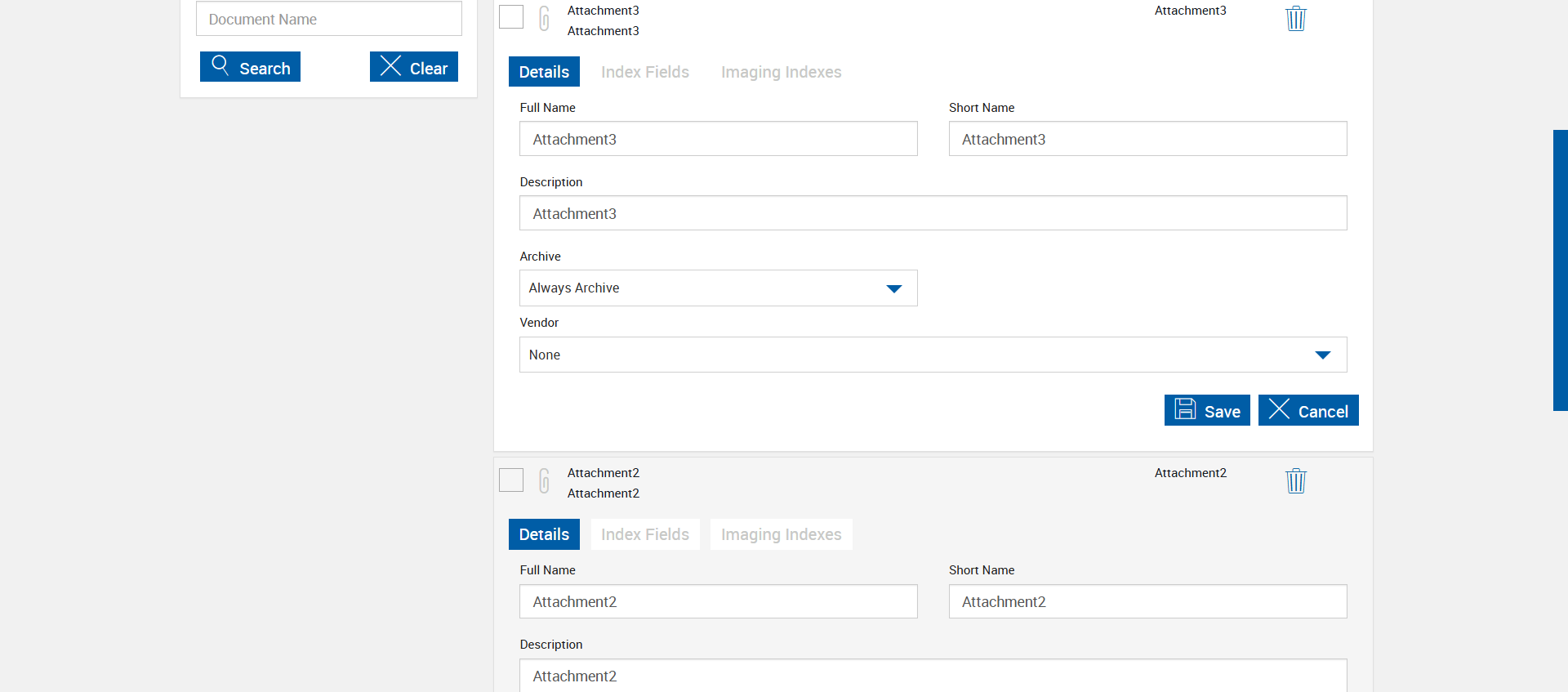This screenshot has height=692, width=1568.
Task: Open Index Fields tab under Attachment3
Action: pyautogui.click(x=644, y=72)
